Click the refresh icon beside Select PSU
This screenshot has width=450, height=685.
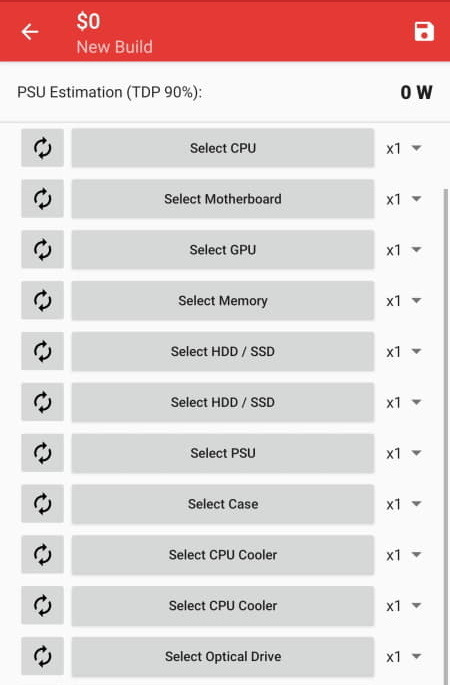[42, 453]
